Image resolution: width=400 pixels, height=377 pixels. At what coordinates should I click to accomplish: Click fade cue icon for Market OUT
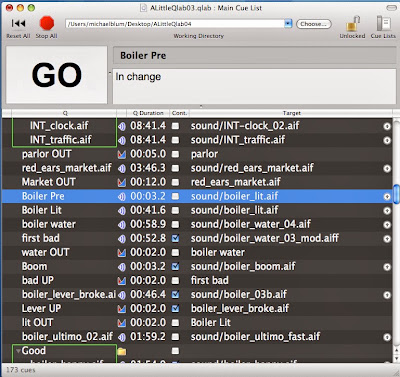[122, 182]
